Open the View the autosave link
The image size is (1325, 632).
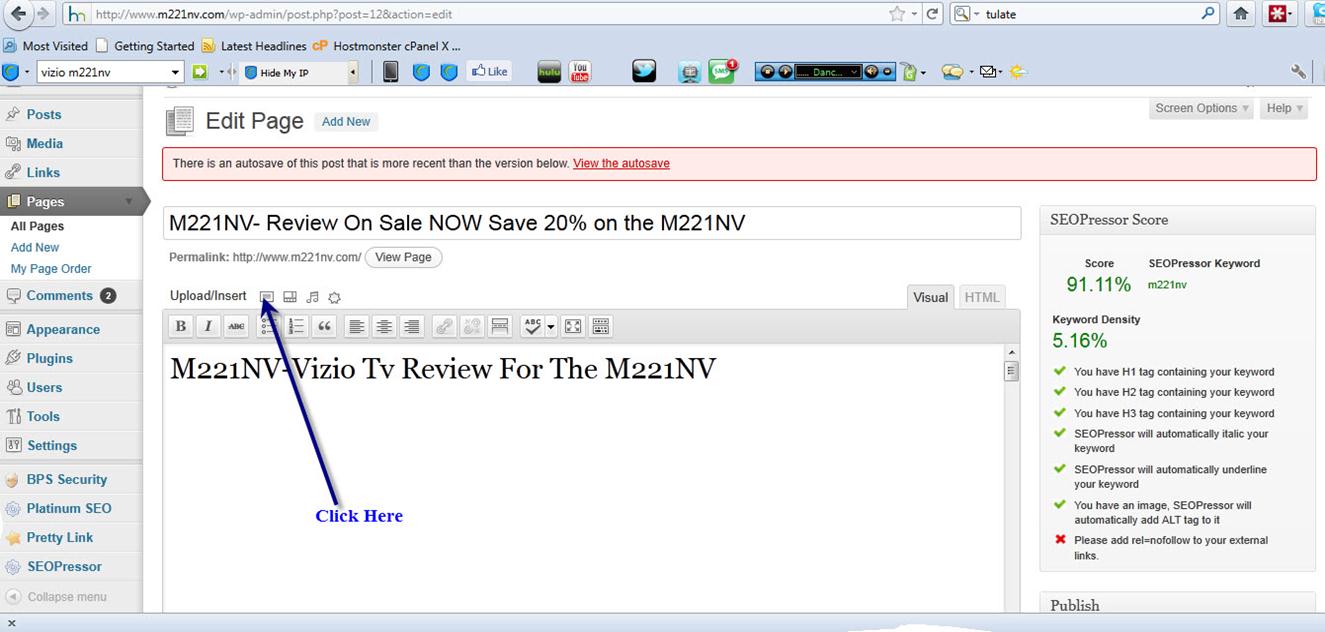[x=621, y=164]
